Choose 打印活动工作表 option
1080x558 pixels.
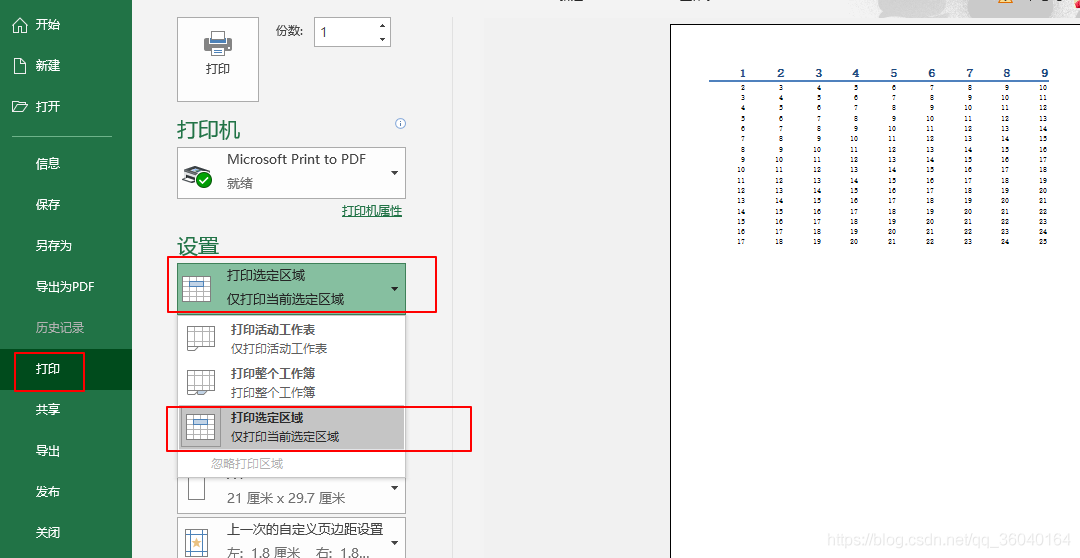click(291, 339)
